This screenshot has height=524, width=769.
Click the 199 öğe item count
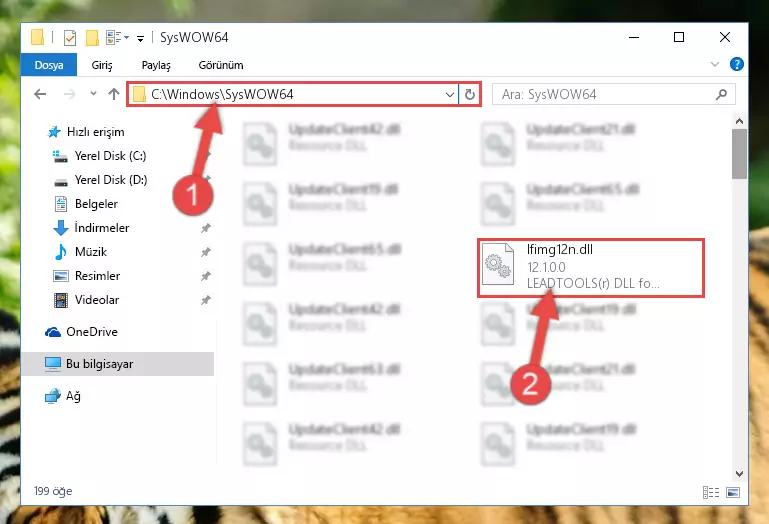53,491
